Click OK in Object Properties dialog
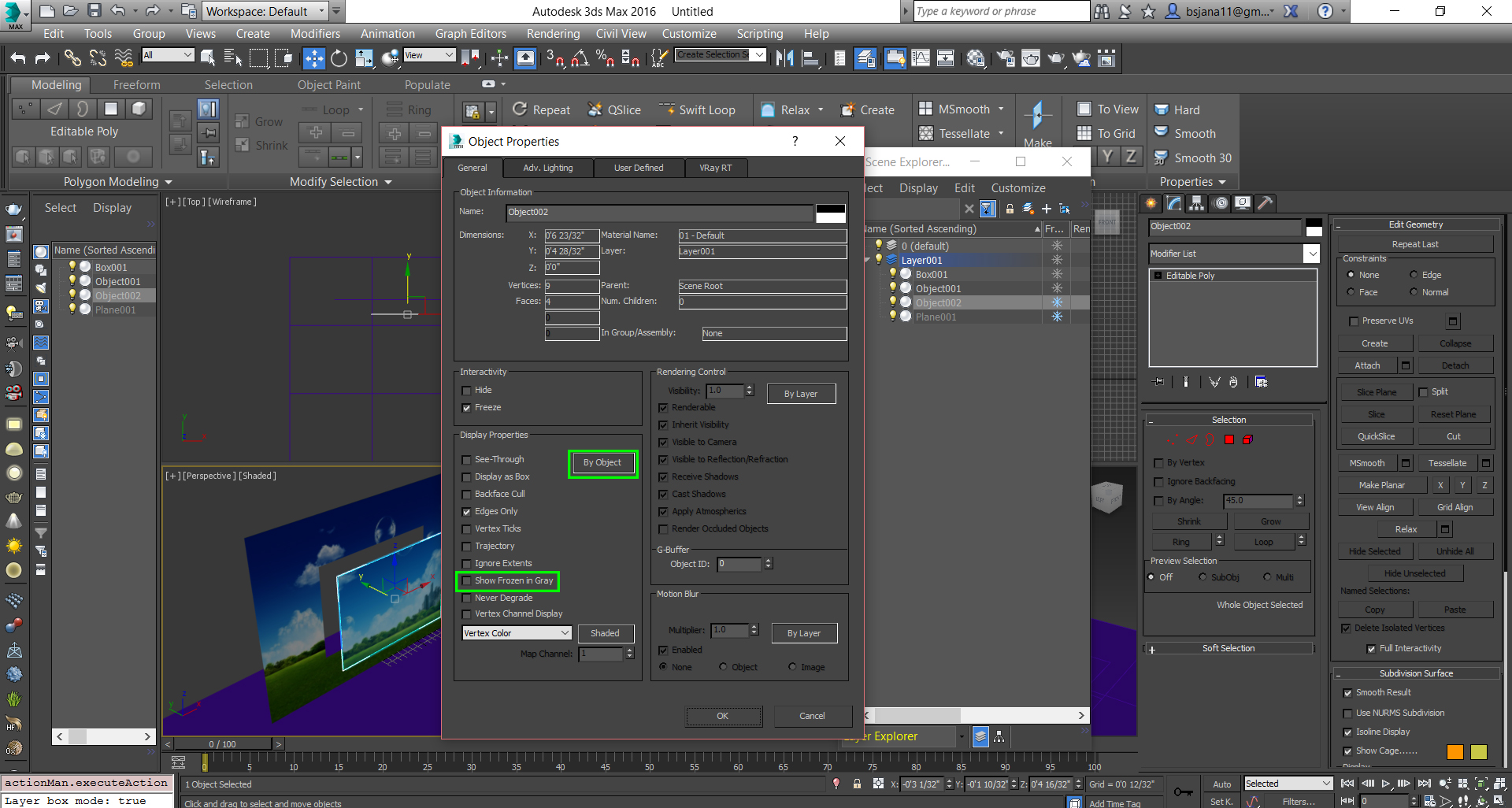This screenshot has width=1512, height=808. 723,716
